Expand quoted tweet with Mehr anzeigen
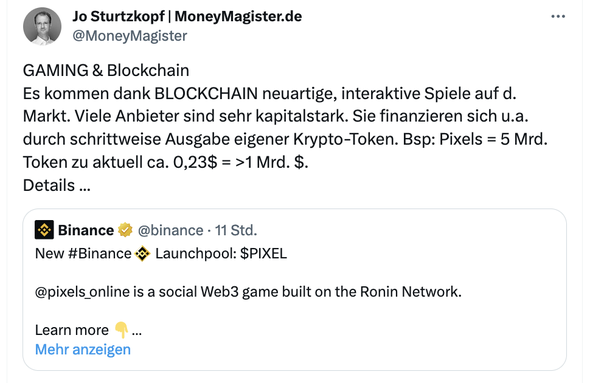The height and width of the screenshot is (383, 590). pos(83,350)
